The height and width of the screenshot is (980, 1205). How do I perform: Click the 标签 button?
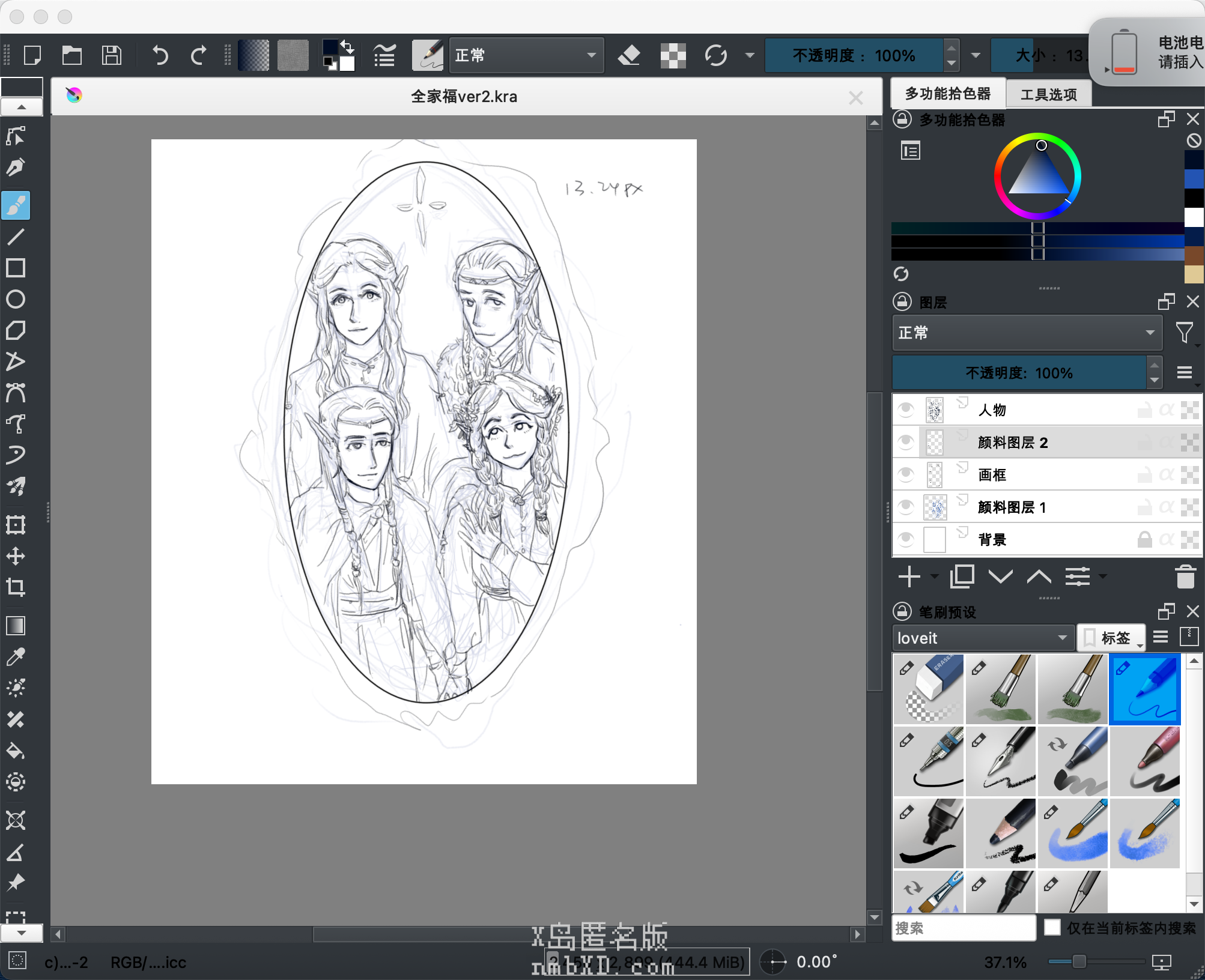(1111, 638)
